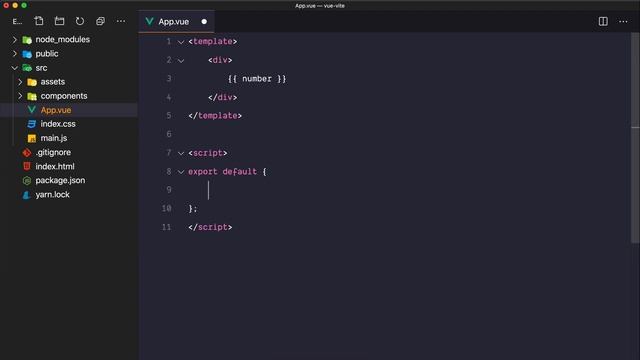Click the closing '</template>' tag
The image size is (640, 360).
pos(215,116)
